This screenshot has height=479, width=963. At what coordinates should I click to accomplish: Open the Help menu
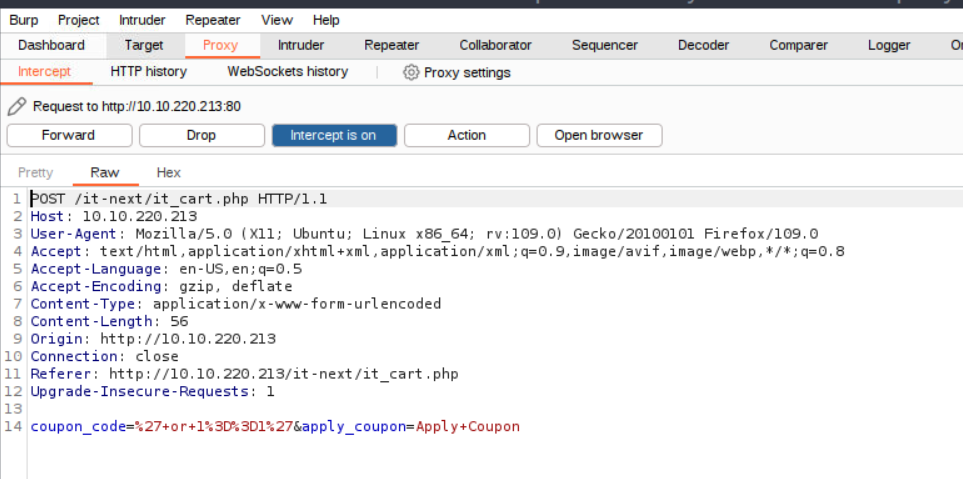tap(326, 20)
